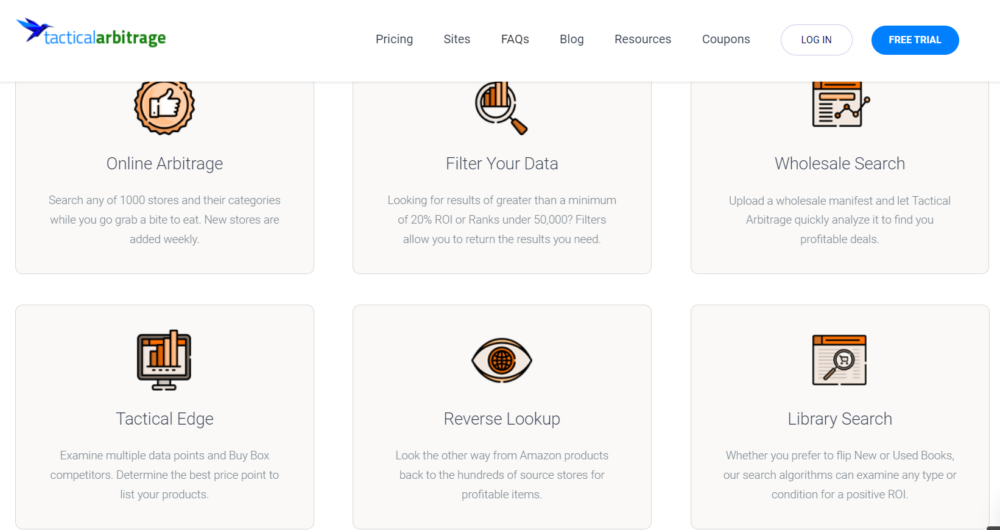Click the Filter Your Data heading
This screenshot has width=1000, height=530.
click(502, 163)
